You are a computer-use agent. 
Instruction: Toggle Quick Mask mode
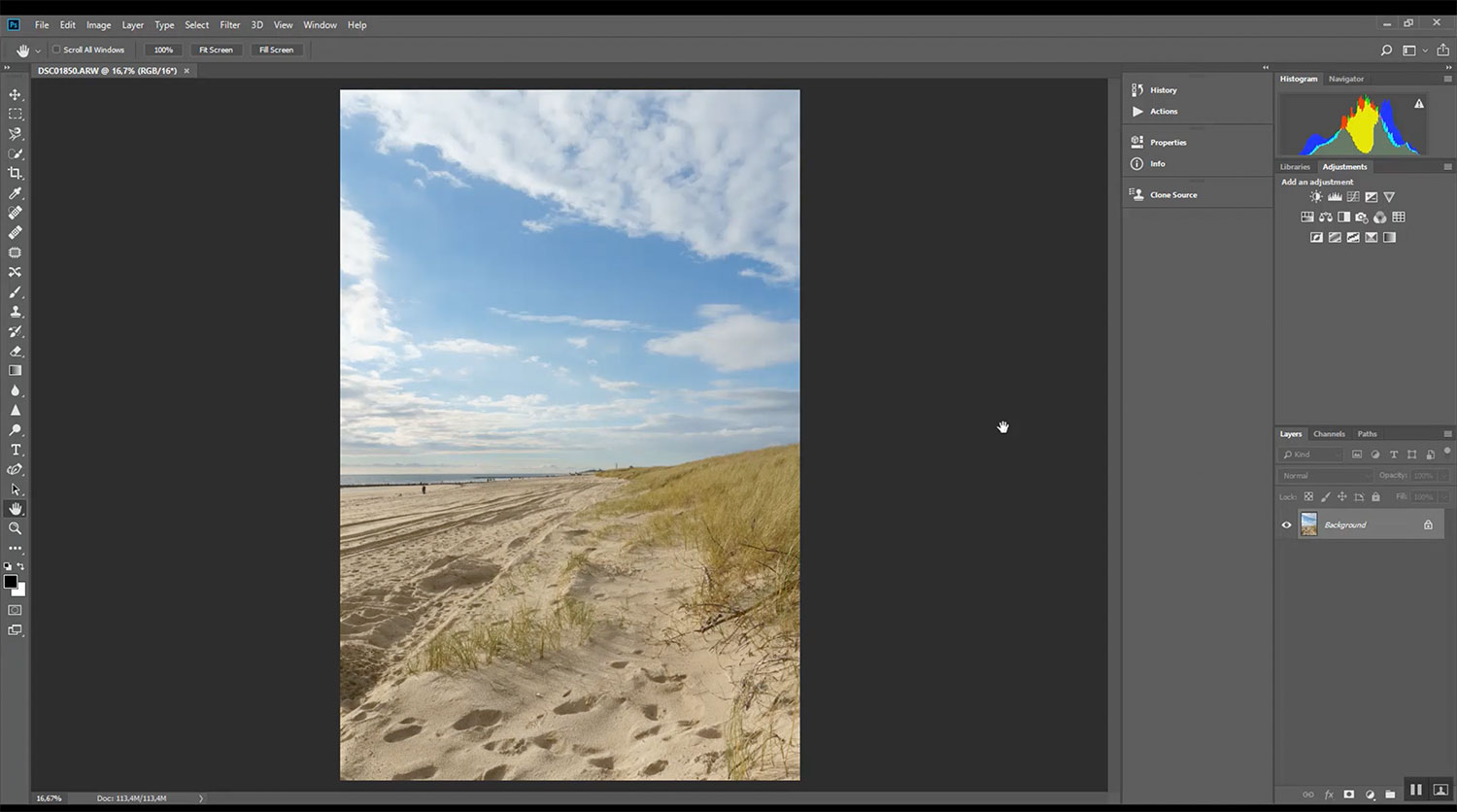tap(15, 610)
